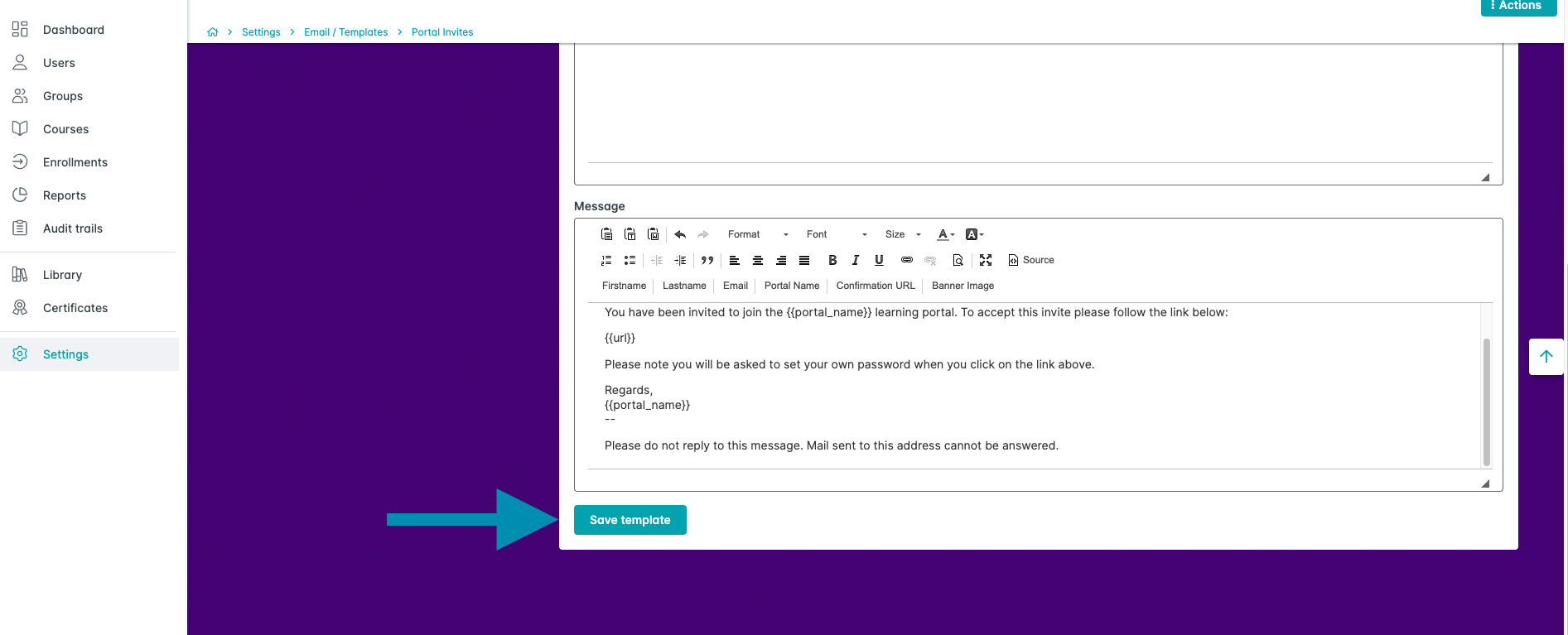Expand the Size dropdown
The height and width of the screenshot is (635, 1568).
(x=902, y=234)
